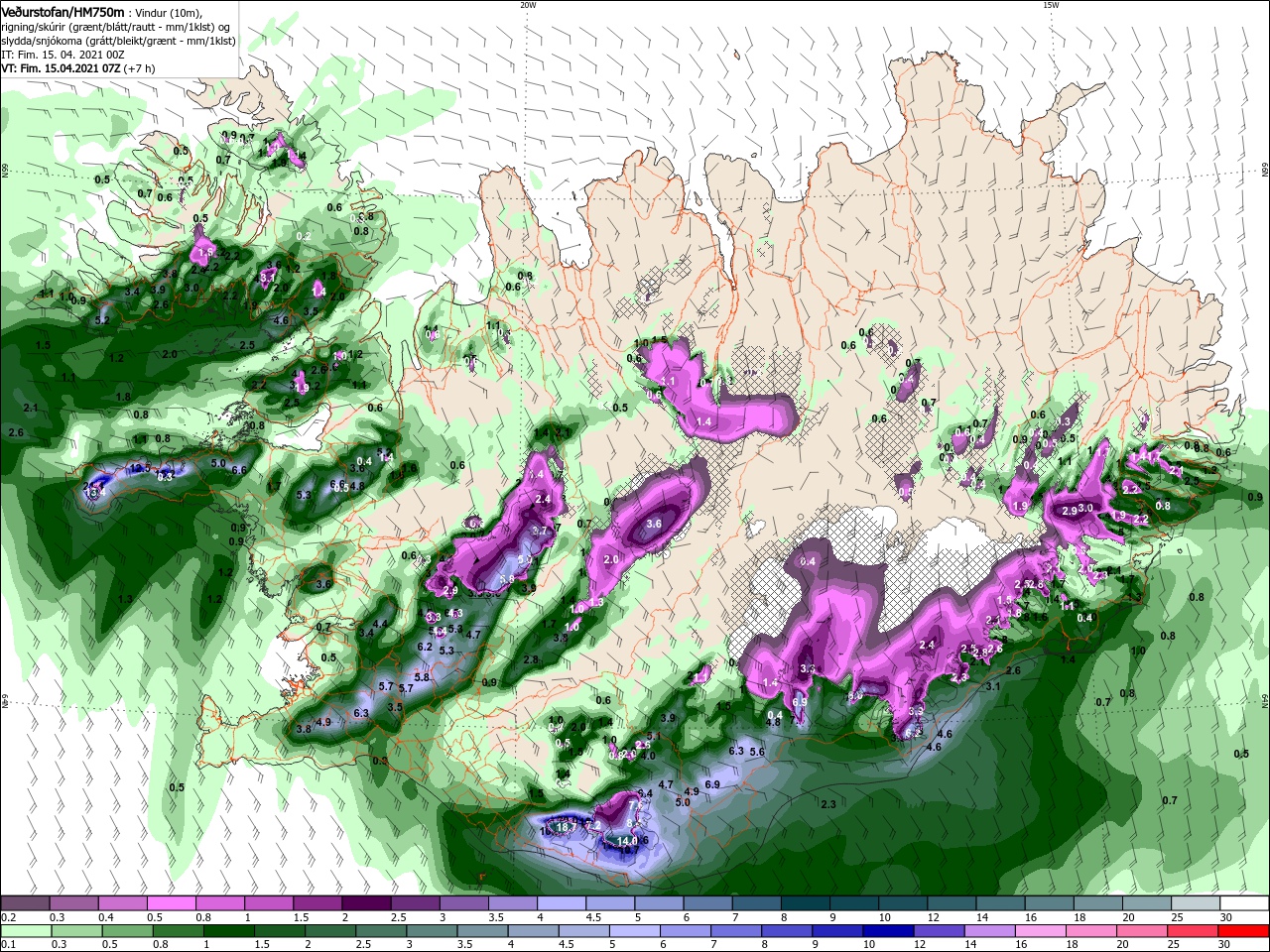Click upper legend swatch between 9 and 10
This screenshot has width=1270, height=952.
coord(855,903)
